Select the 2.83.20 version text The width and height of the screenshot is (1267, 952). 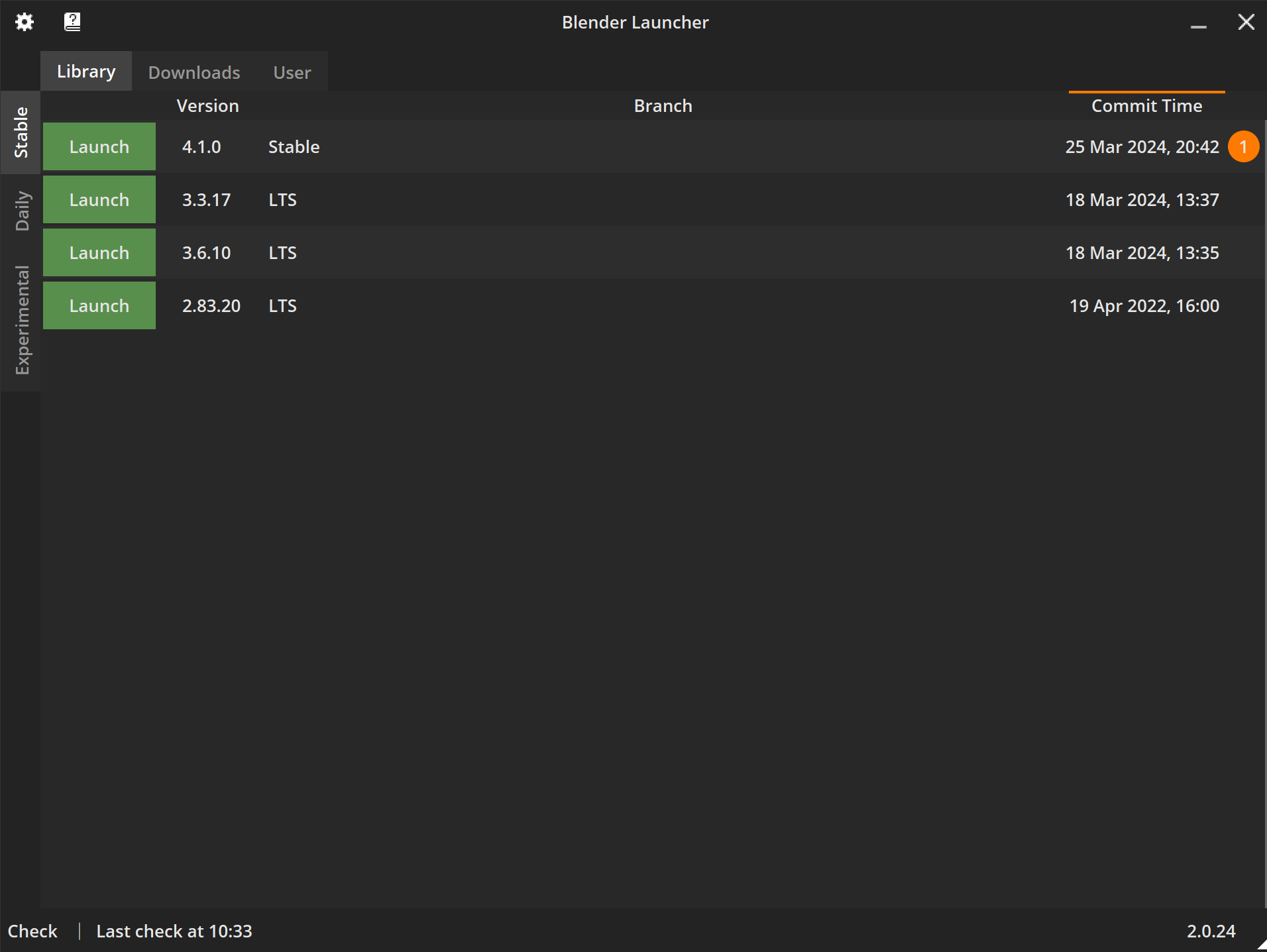coord(211,305)
